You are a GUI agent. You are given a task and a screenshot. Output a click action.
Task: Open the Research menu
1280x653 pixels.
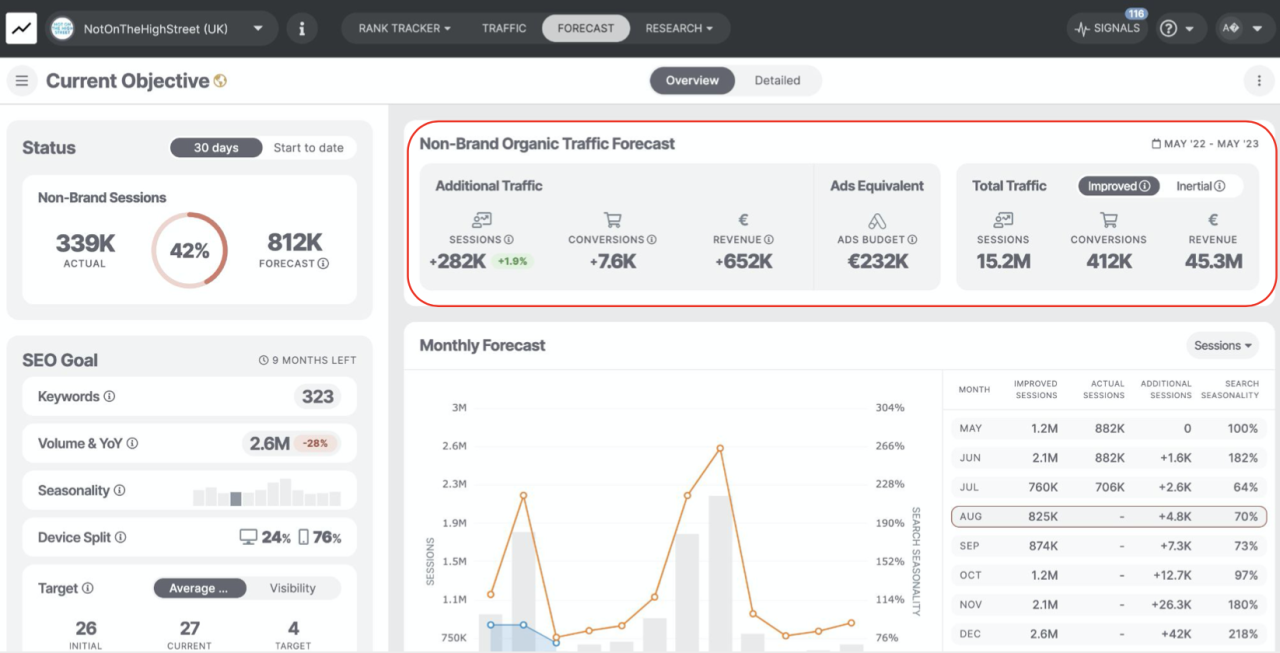tap(679, 28)
